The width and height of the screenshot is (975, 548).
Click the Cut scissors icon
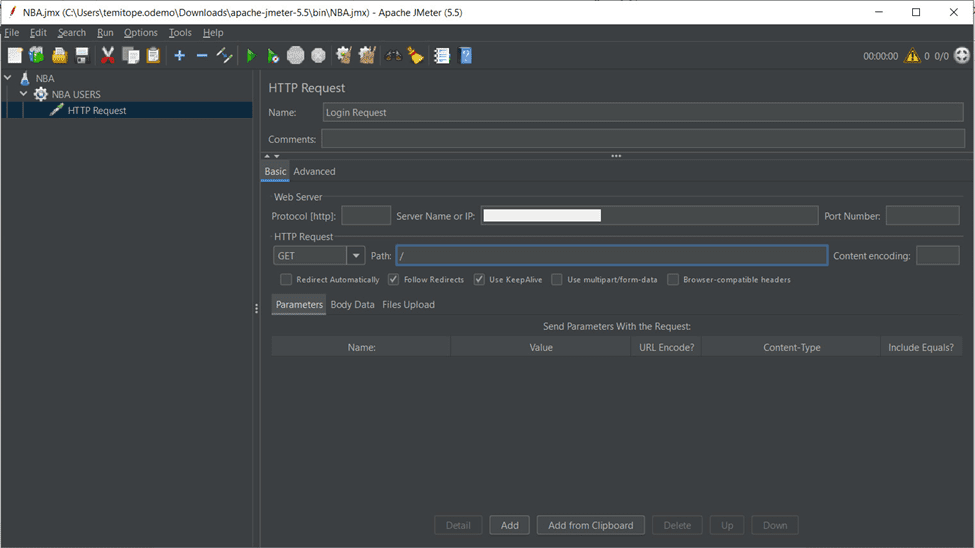pyautogui.click(x=108, y=56)
